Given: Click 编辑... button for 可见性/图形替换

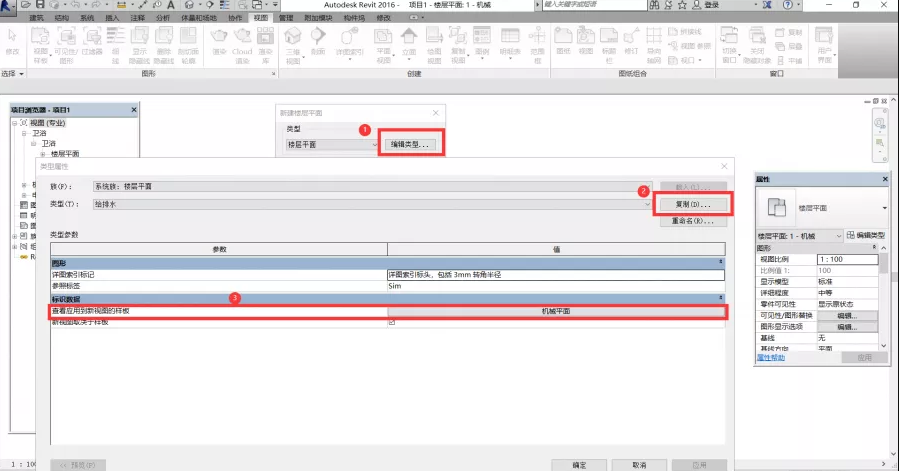Looking at the screenshot, I should pyautogui.click(x=847, y=316).
